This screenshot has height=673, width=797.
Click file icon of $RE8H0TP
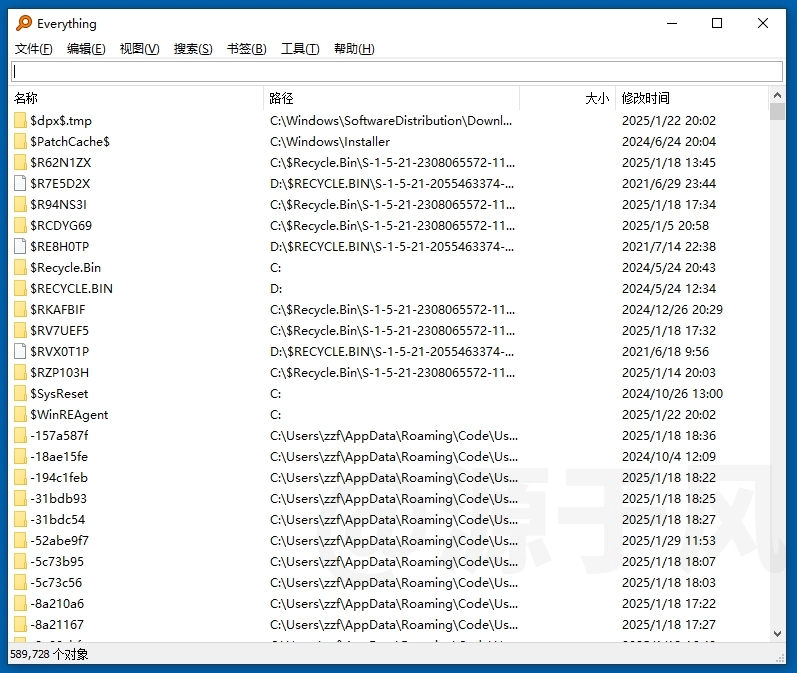pyautogui.click(x=20, y=247)
